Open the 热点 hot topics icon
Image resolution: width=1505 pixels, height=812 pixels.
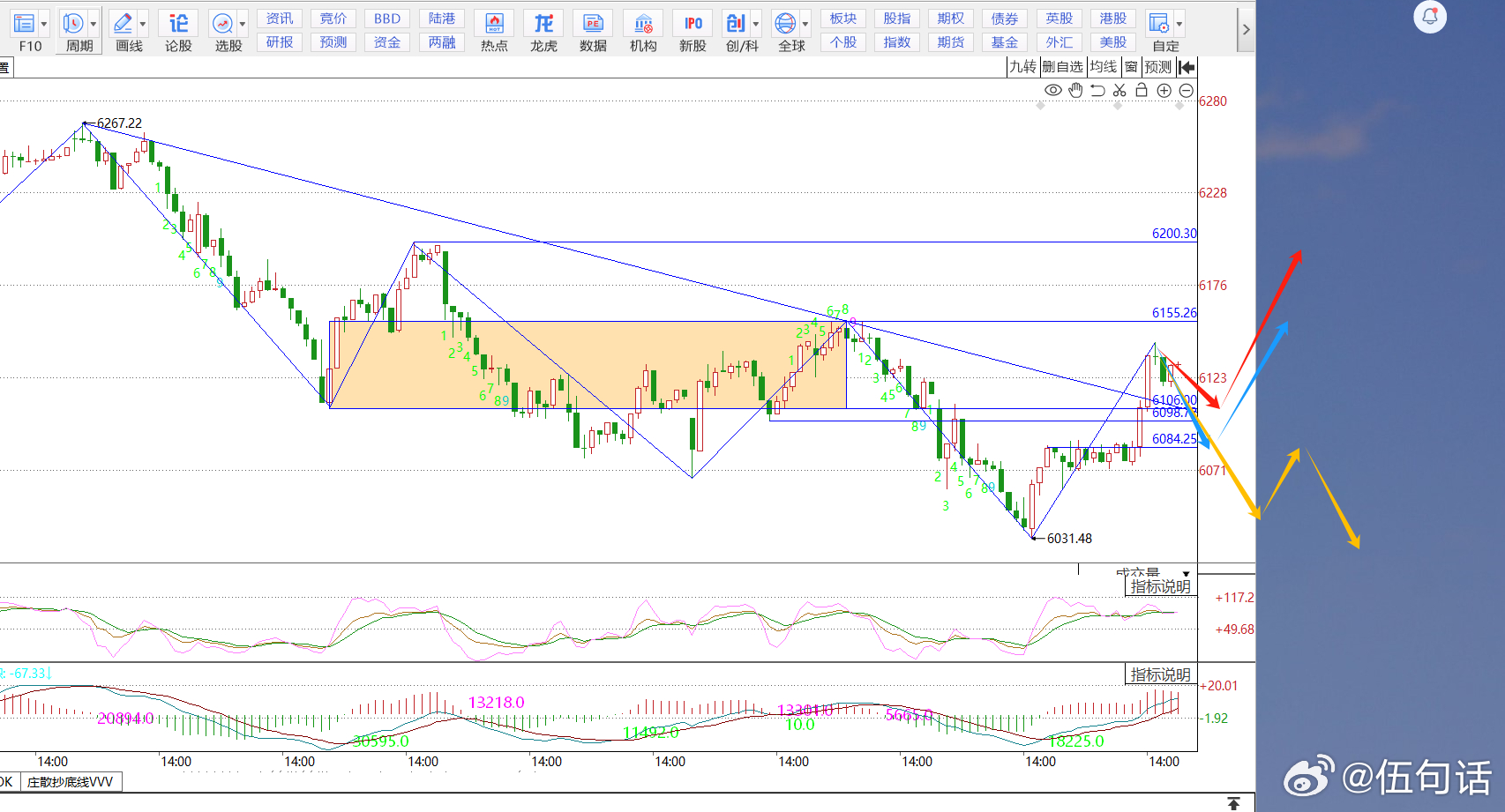coord(494,23)
